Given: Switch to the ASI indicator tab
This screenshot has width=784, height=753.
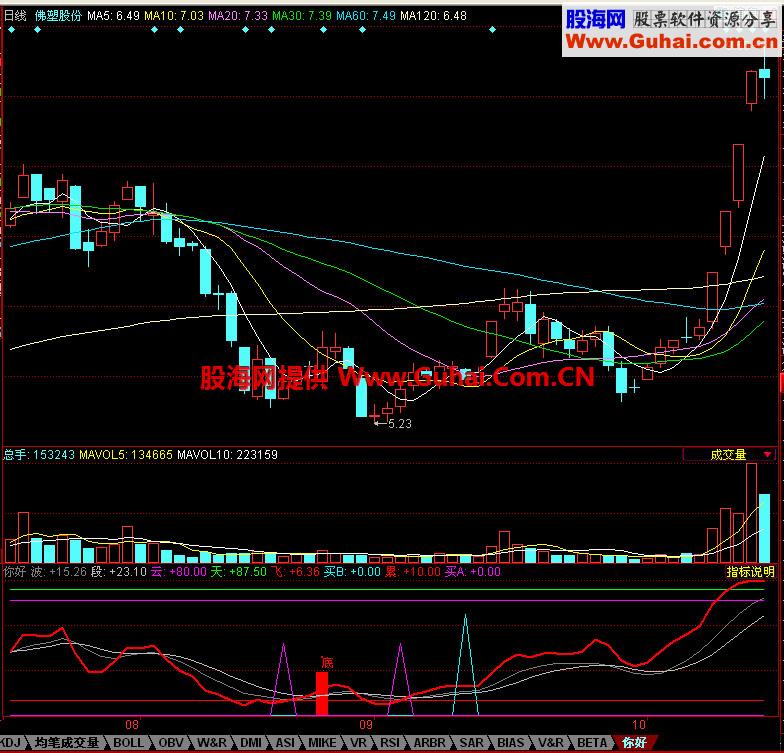Looking at the screenshot, I should 286,742.
